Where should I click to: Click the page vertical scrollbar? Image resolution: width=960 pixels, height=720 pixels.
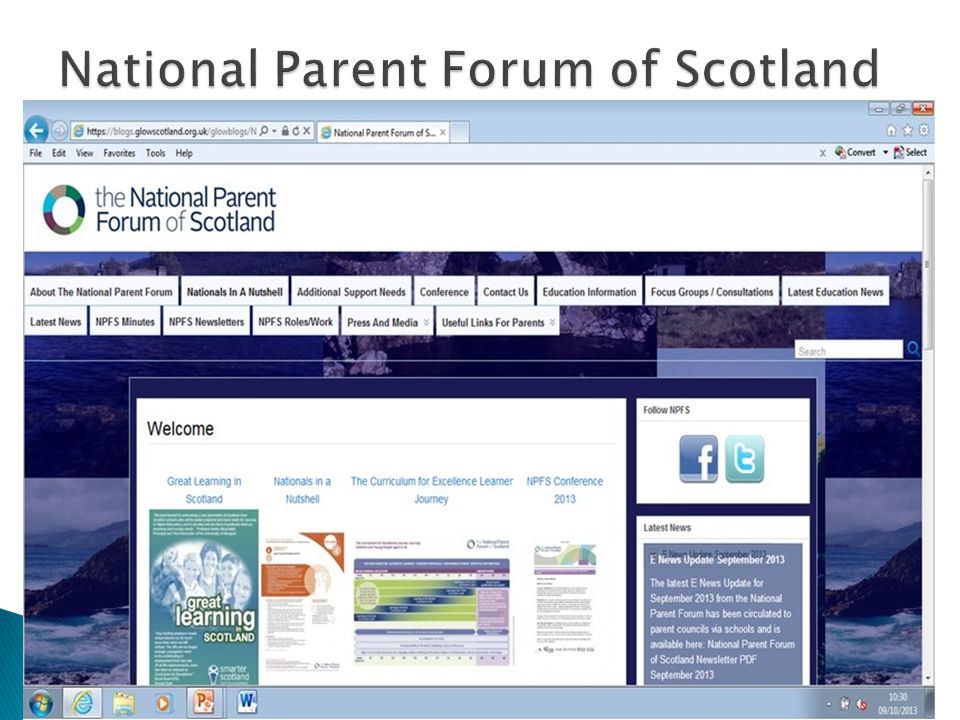pos(928,263)
